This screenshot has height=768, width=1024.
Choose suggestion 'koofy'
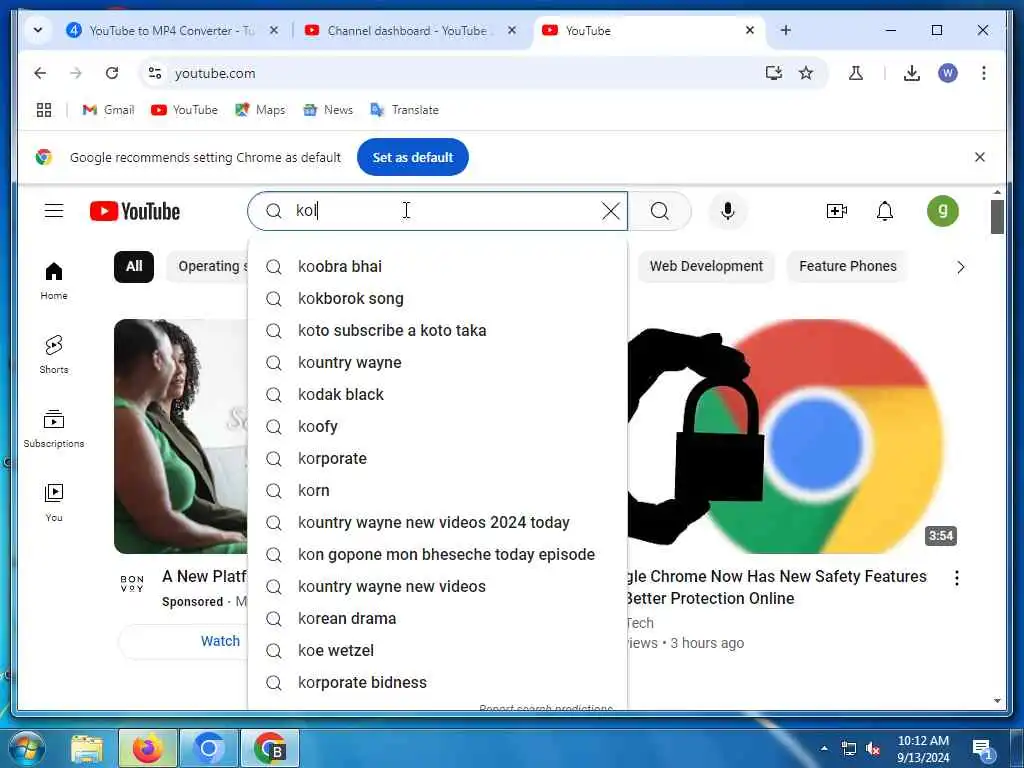pos(438,426)
